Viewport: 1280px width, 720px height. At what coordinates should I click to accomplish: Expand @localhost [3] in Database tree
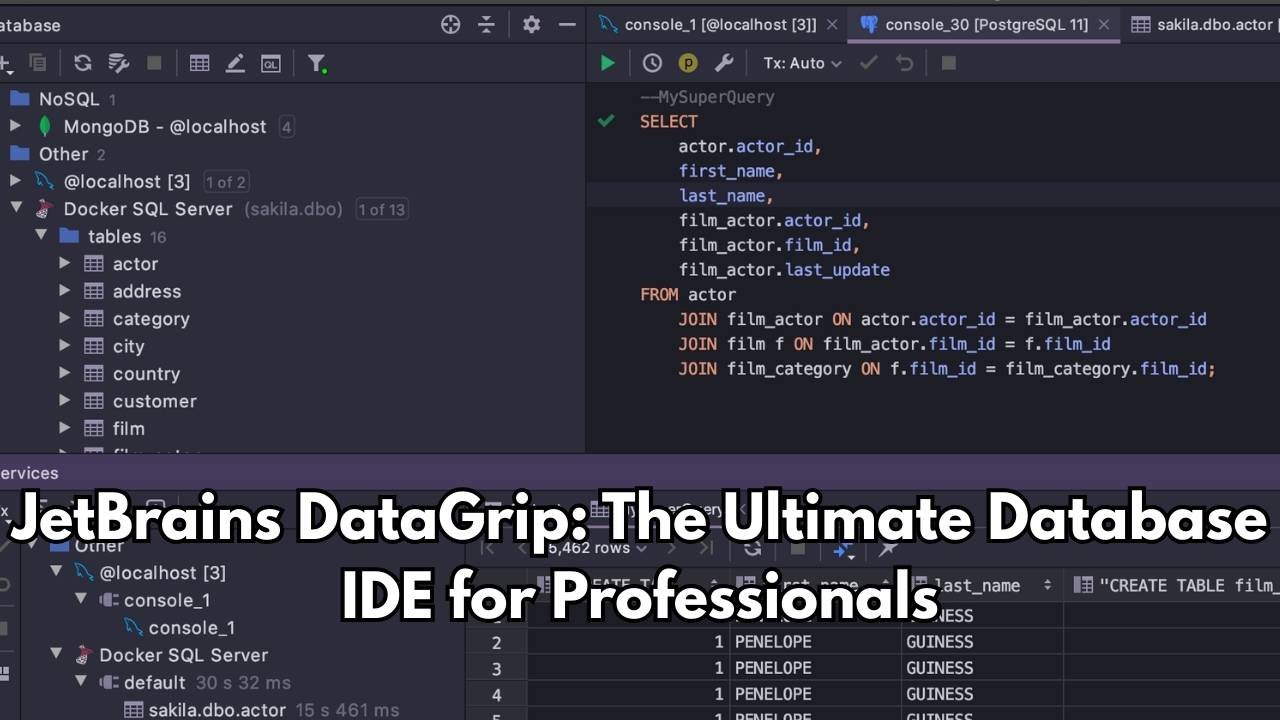point(15,181)
